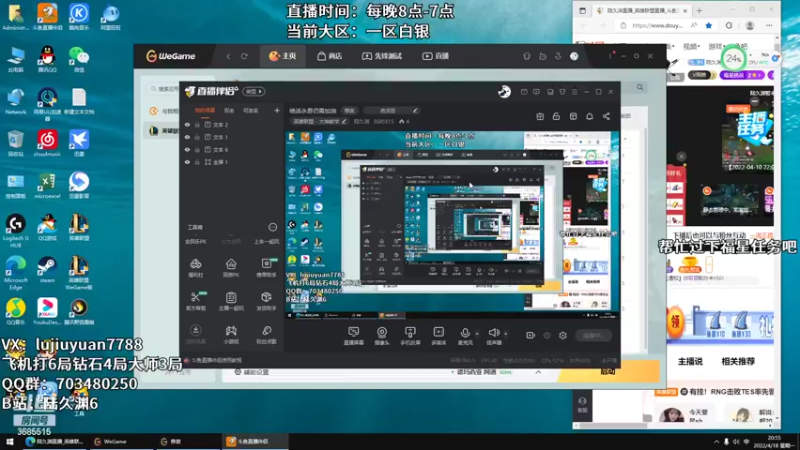Edit the 英雄联盟 category tag pencil

(x=344, y=121)
